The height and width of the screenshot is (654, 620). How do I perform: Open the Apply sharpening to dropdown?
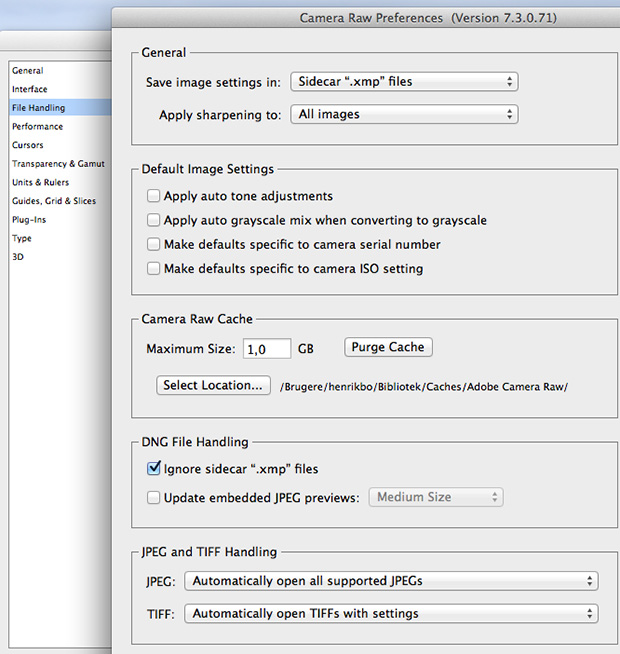point(404,114)
